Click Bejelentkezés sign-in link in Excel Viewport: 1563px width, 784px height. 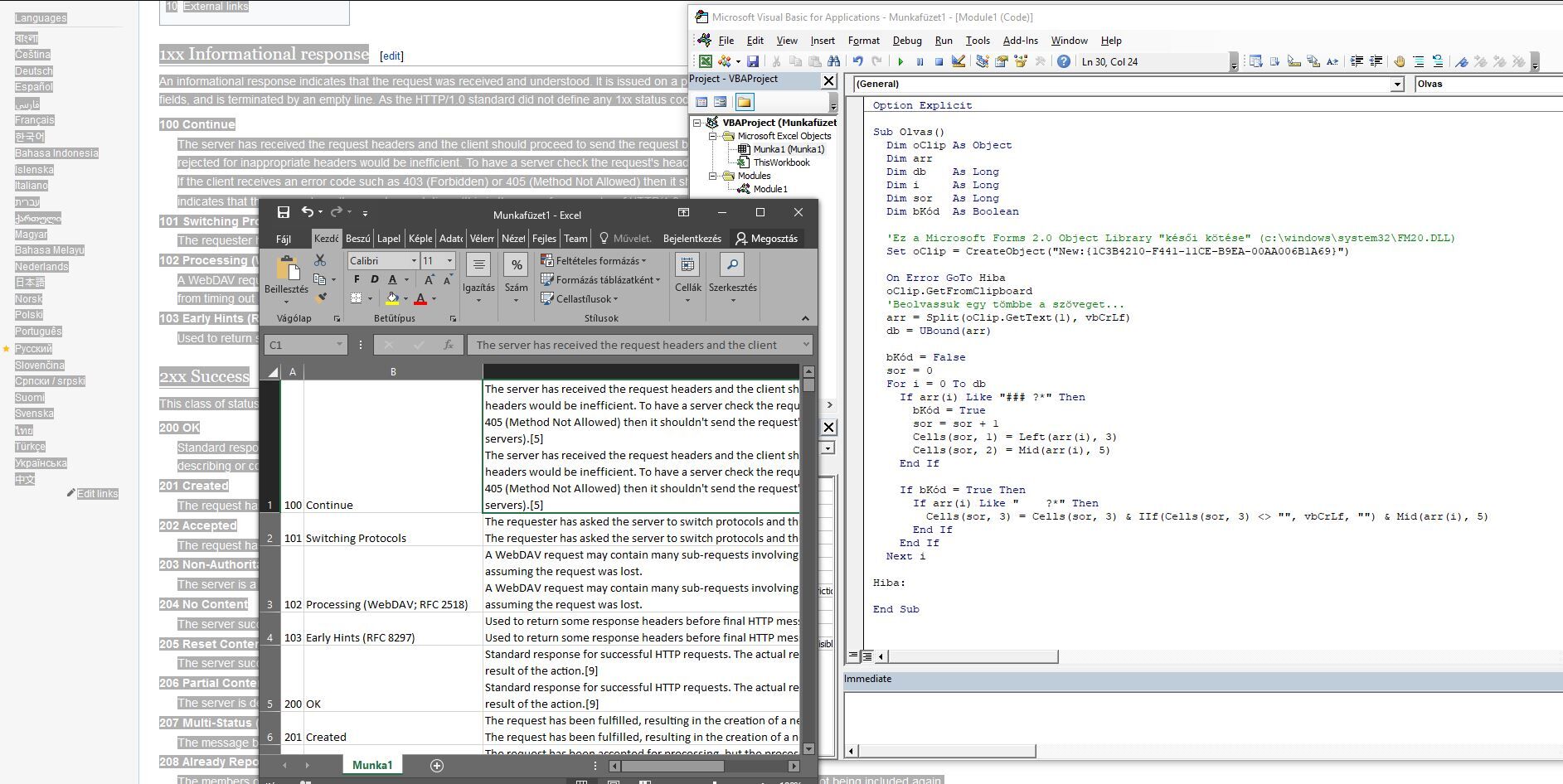click(692, 239)
